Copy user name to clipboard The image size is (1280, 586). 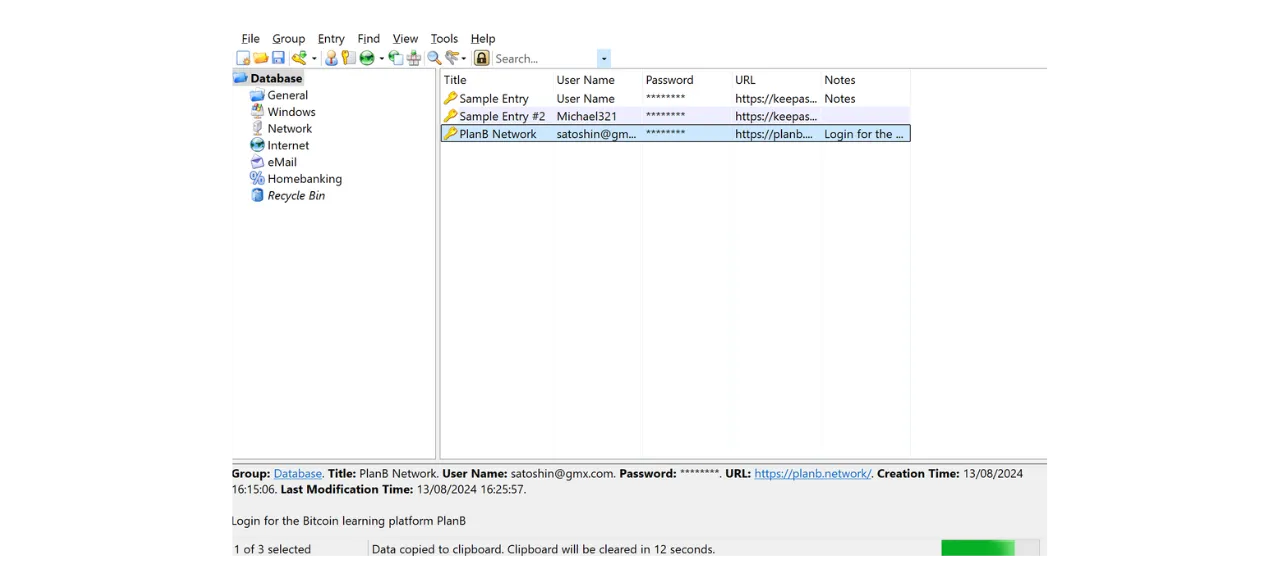point(331,57)
